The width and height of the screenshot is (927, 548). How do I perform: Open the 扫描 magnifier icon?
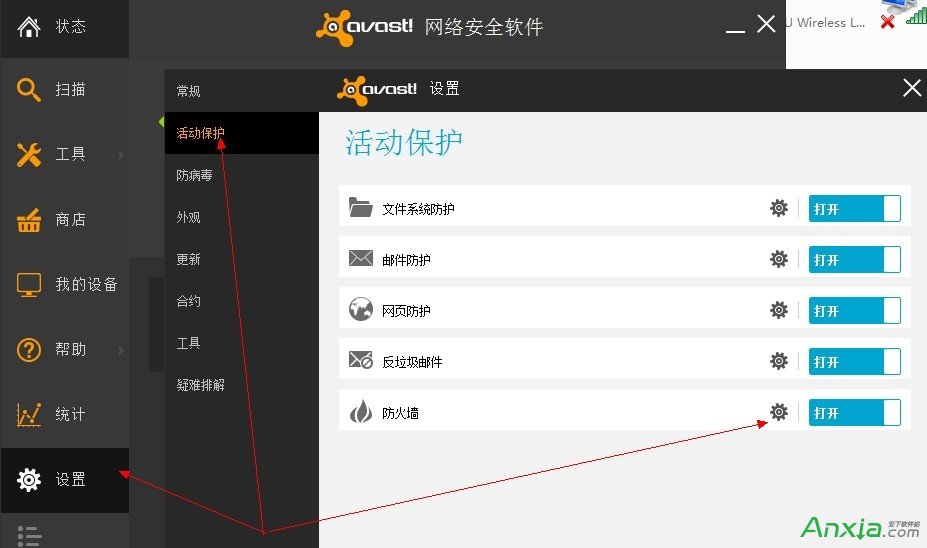point(28,90)
